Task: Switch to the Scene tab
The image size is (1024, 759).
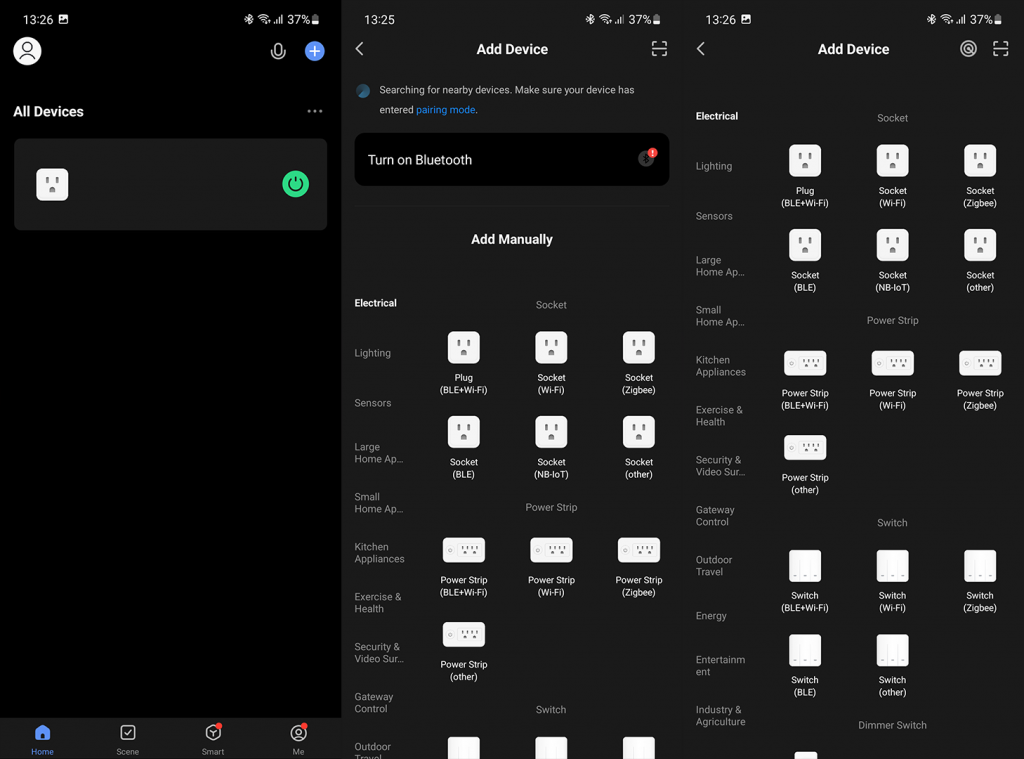Action: (x=128, y=739)
